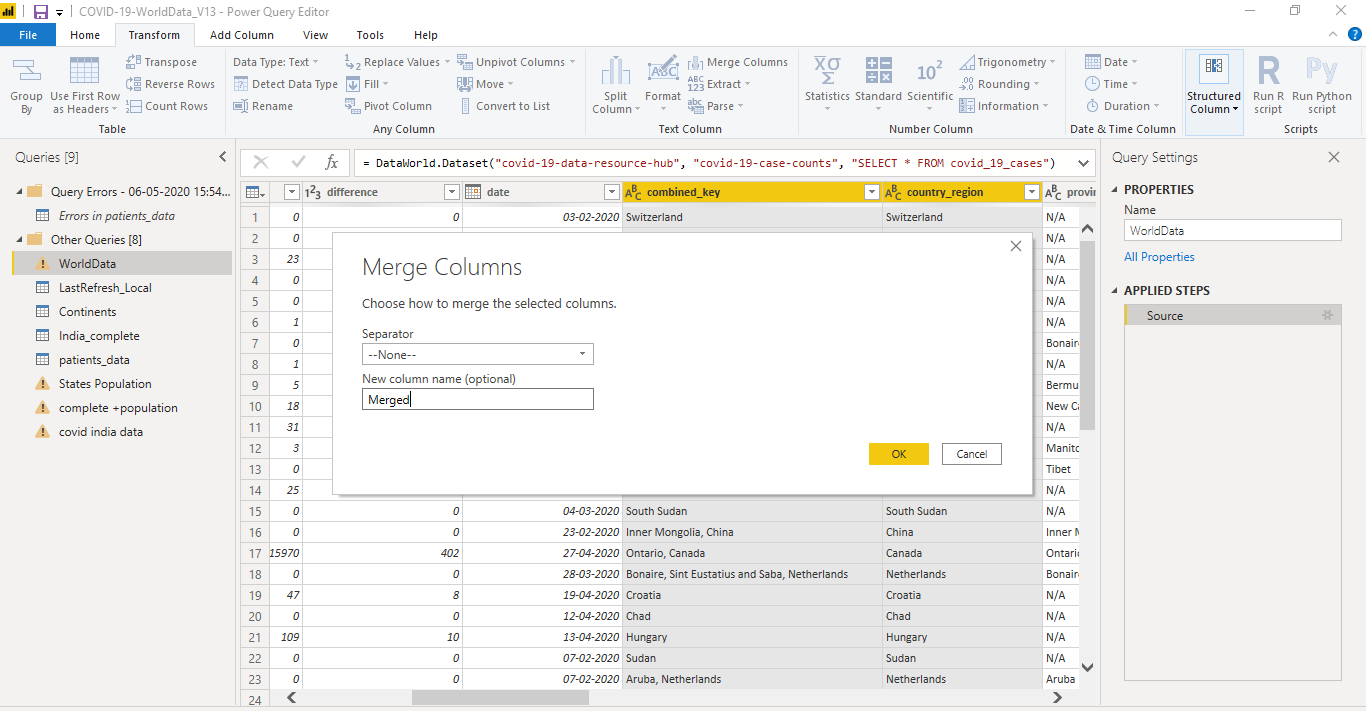The width and height of the screenshot is (1366, 711).
Task: Click the Scientific icon
Action: [x=930, y=71]
